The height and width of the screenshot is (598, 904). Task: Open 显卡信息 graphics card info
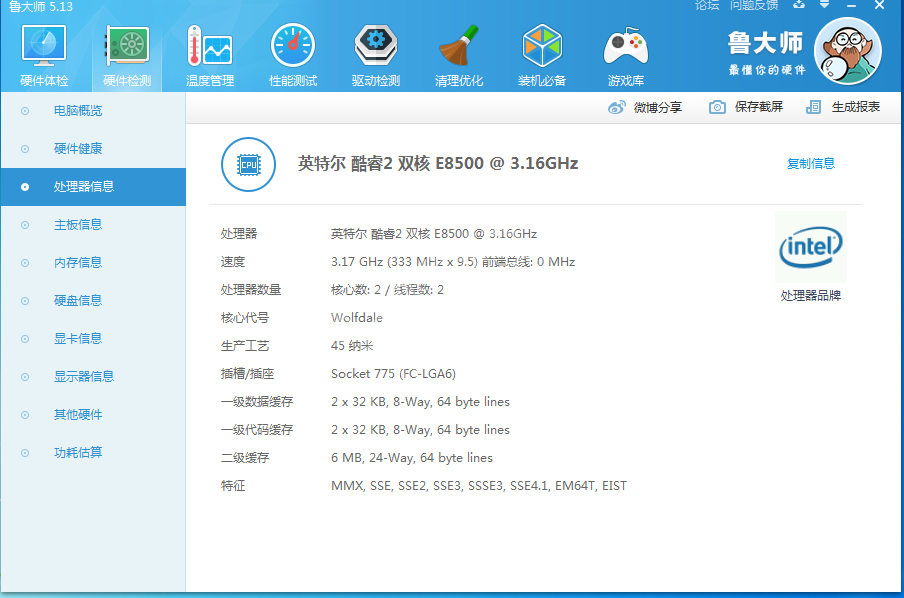click(78, 339)
